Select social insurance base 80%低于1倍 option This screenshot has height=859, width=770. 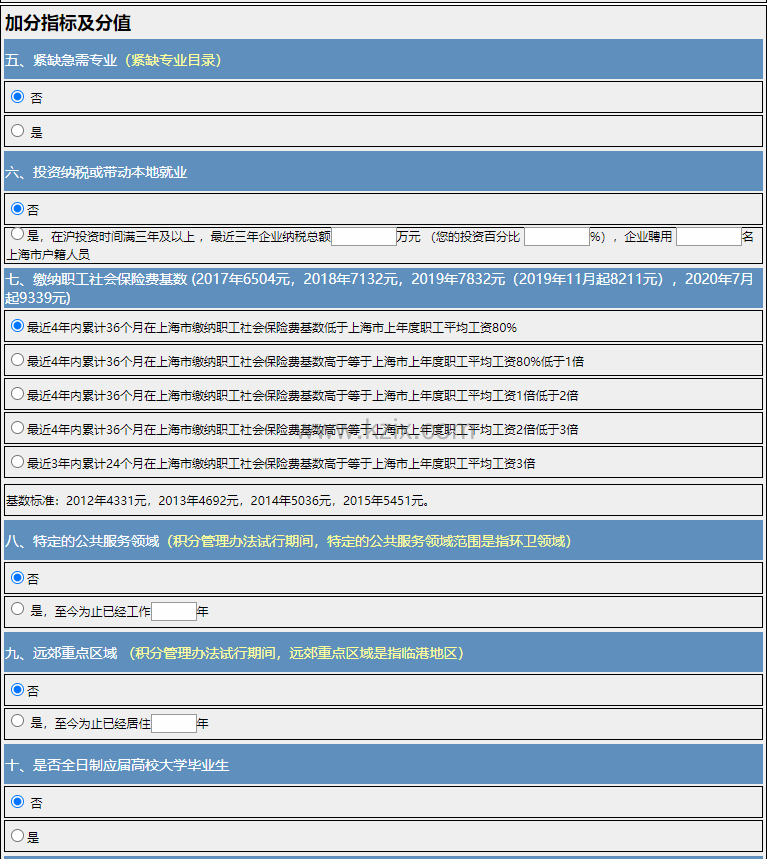click(17, 360)
